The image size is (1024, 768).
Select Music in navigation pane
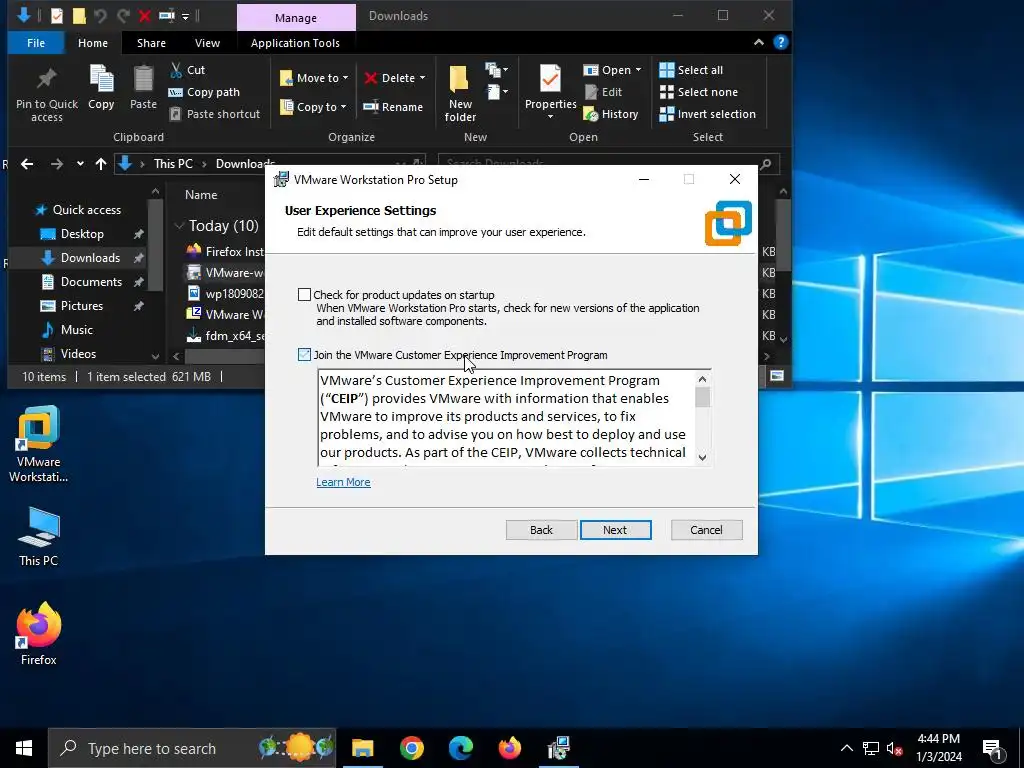[x=68, y=330]
